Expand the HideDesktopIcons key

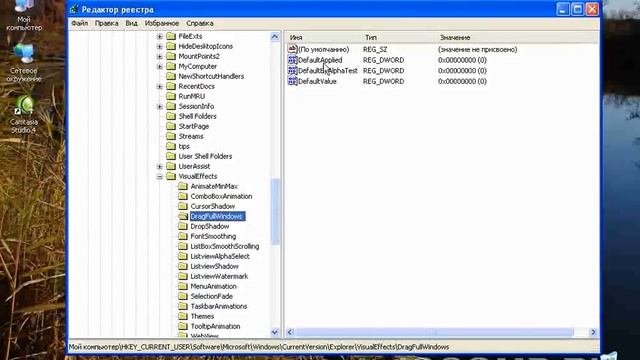tap(160, 47)
